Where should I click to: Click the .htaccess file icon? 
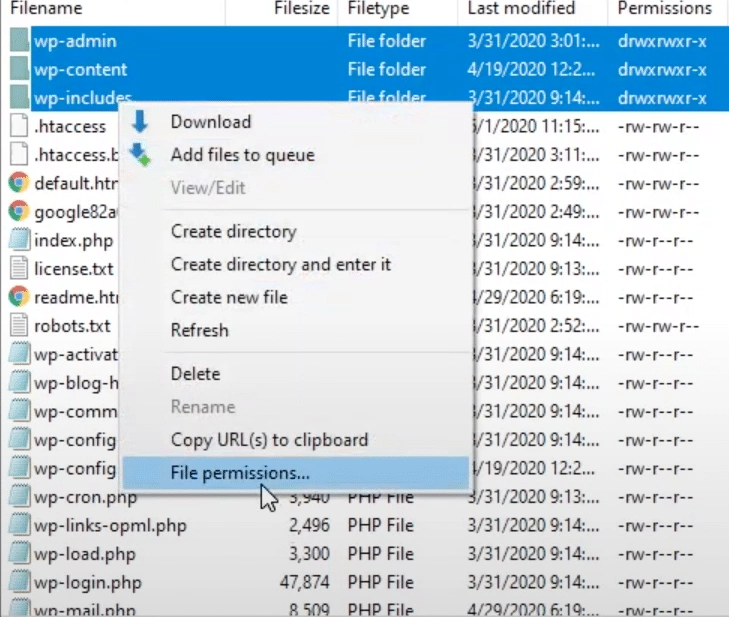[x=19, y=126]
